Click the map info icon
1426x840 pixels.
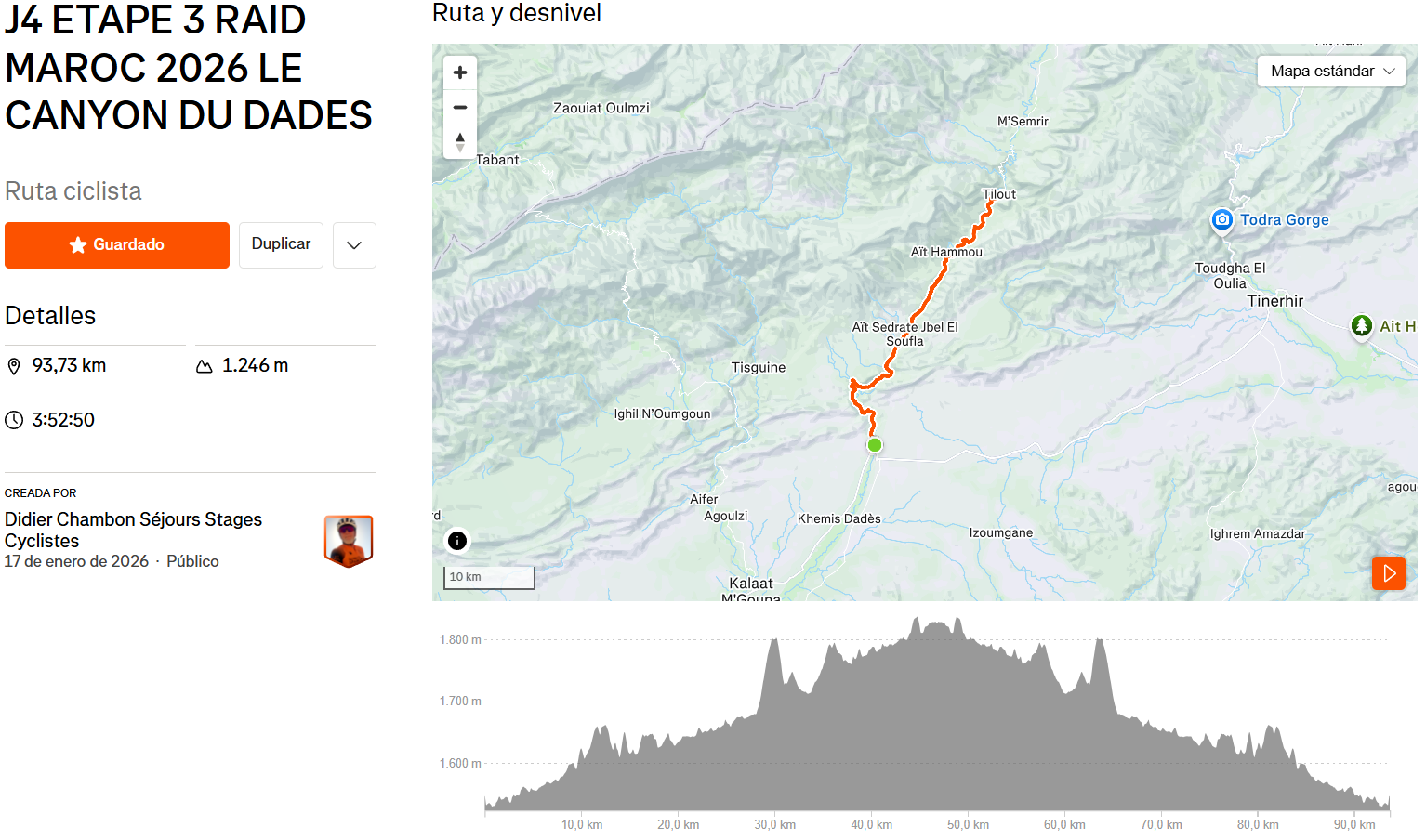[x=457, y=541]
